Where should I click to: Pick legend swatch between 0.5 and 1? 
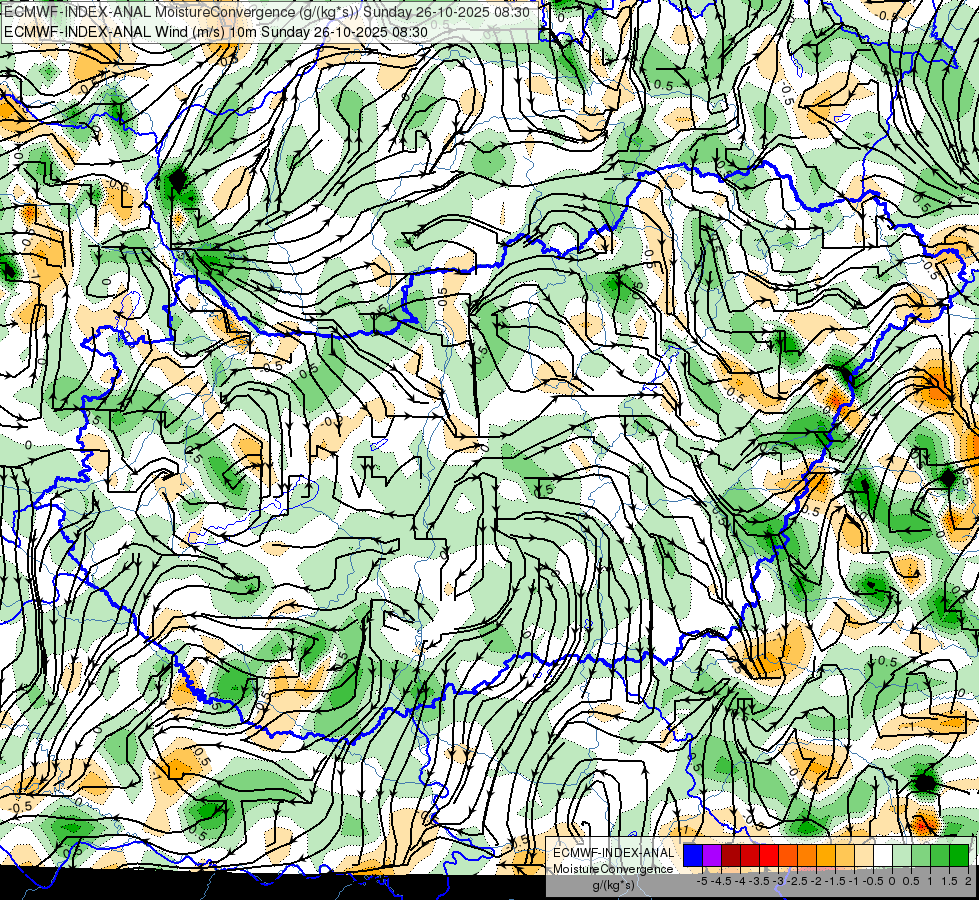(x=921, y=855)
